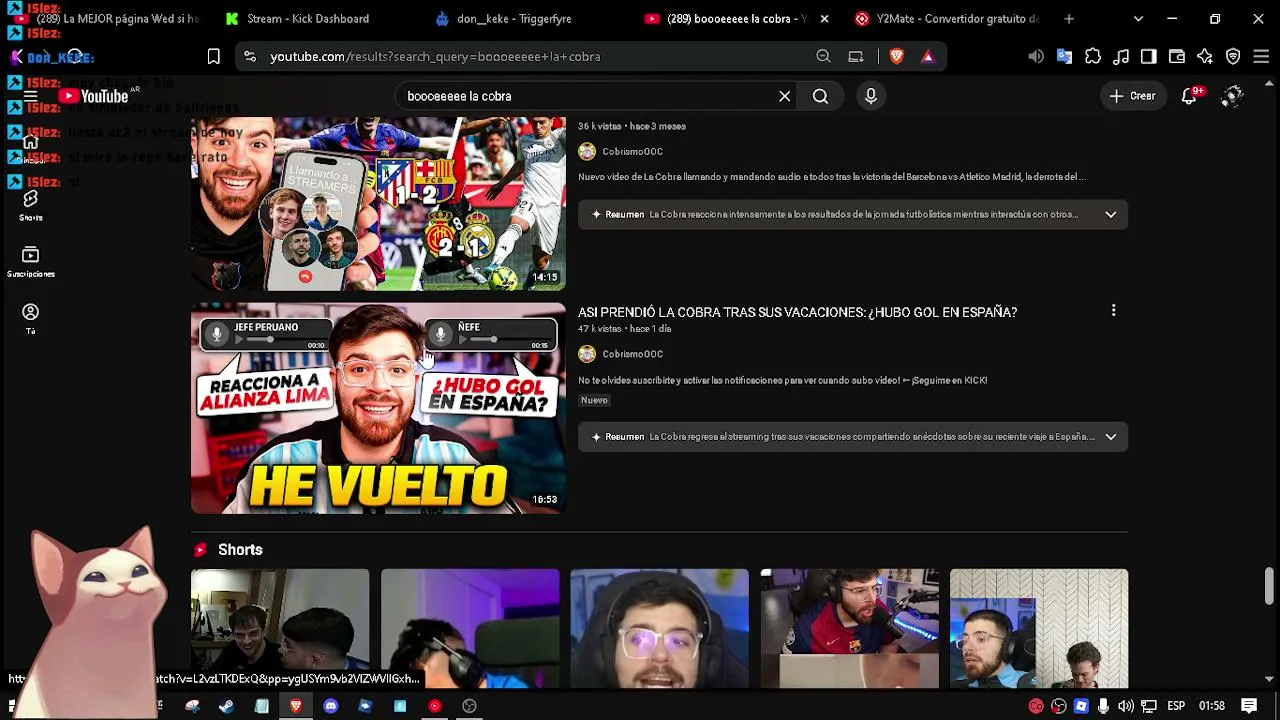Open the purple-lit glasses Short thumbnail
The width and height of the screenshot is (1280, 720).
click(x=660, y=628)
